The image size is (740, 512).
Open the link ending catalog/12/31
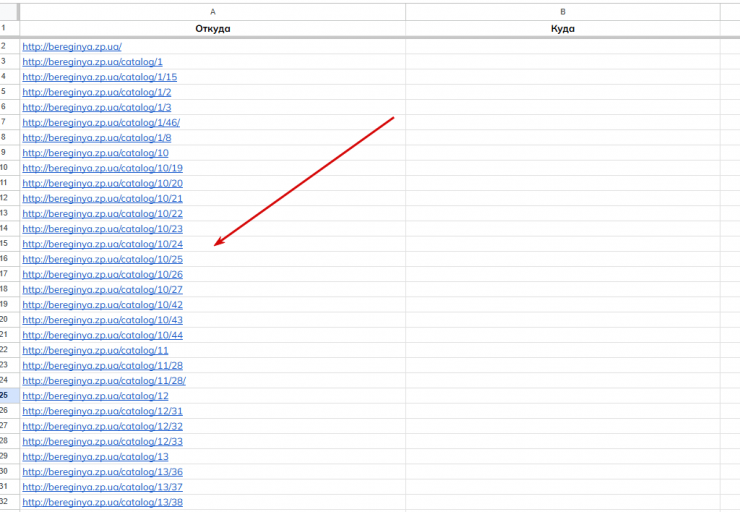(102, 411)
